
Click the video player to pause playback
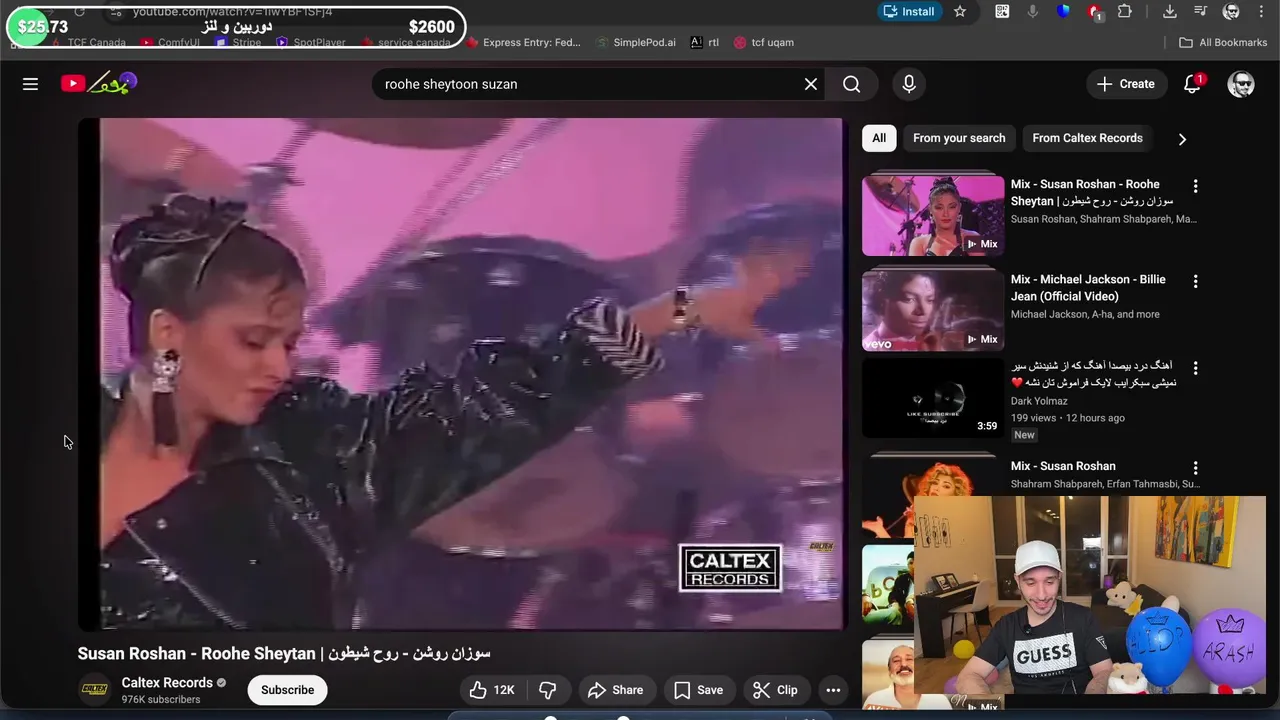coord(463,374)
